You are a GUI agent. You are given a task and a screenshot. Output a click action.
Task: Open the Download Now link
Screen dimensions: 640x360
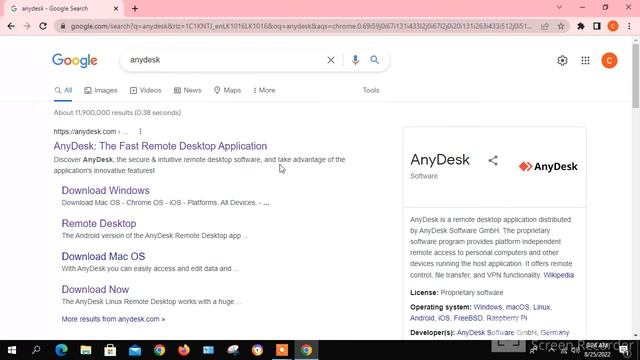[x=95, y=289]
